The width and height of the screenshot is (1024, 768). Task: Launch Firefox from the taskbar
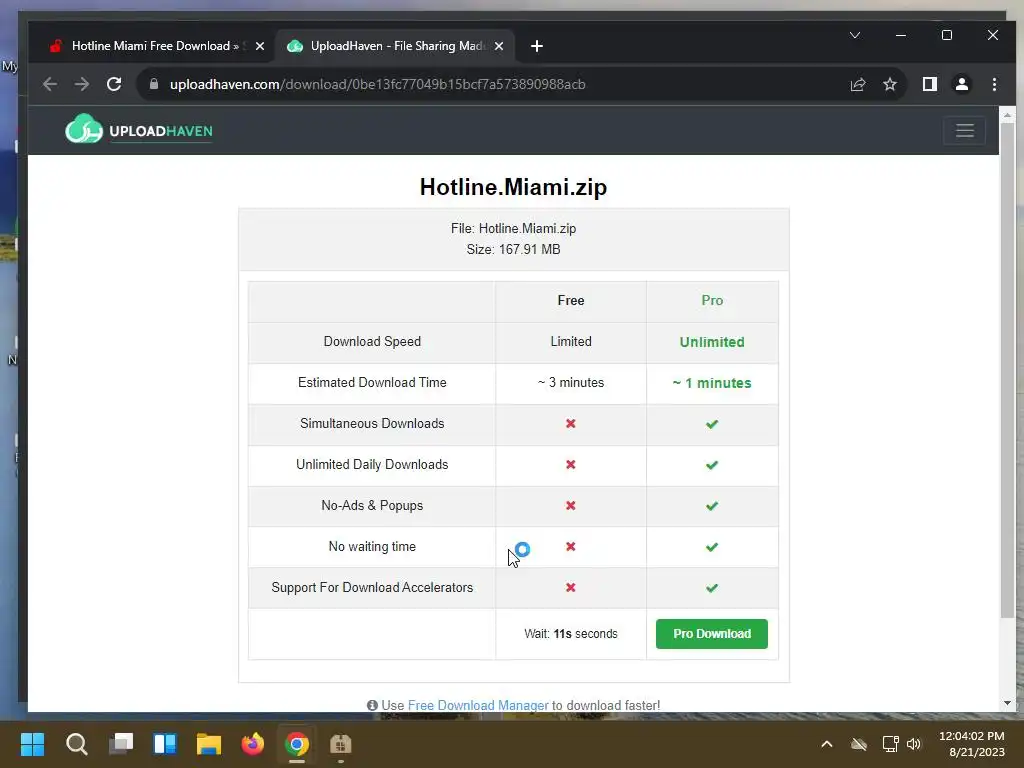[x=253, y=744]
